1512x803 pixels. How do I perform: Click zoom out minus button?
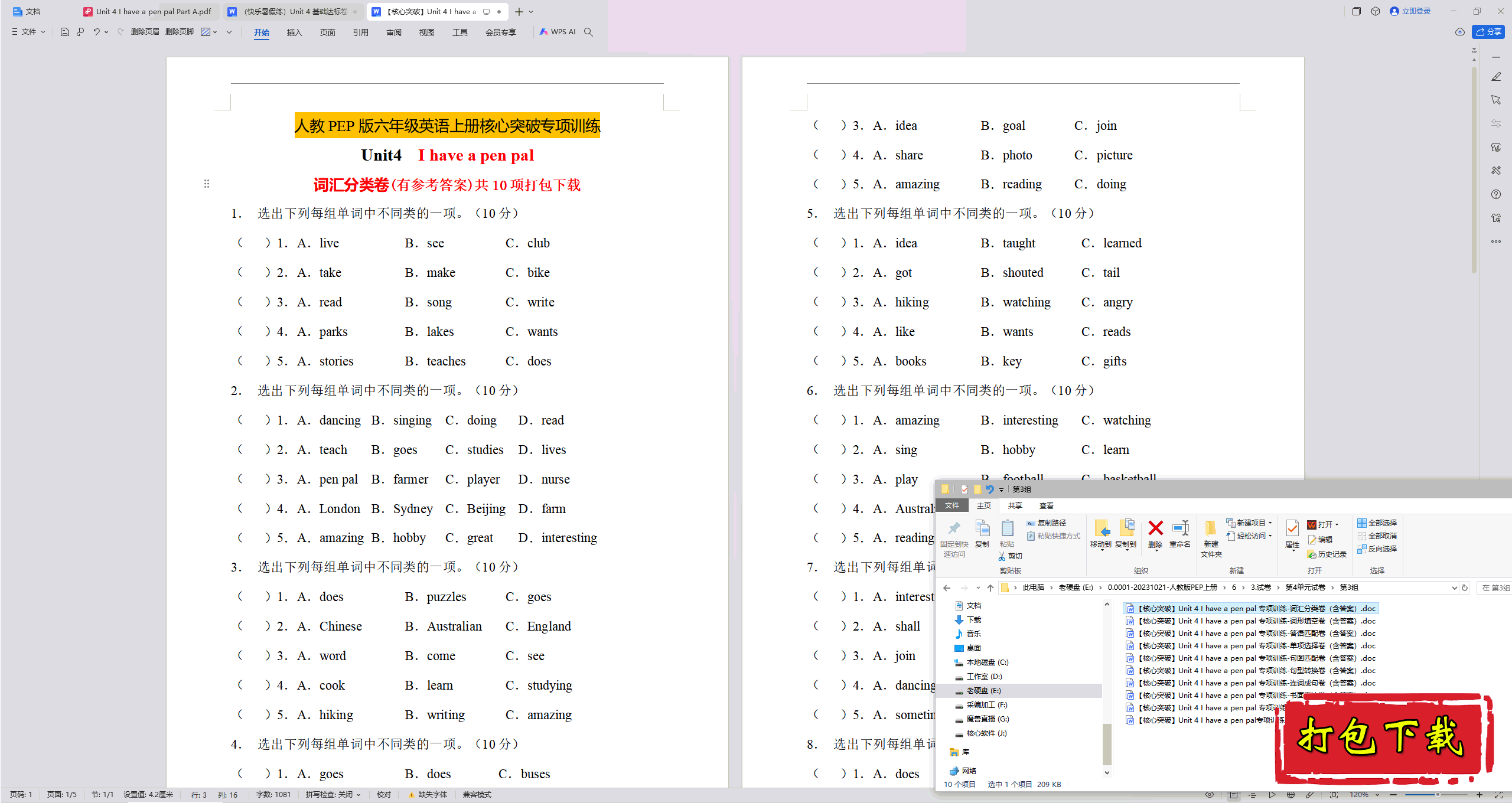(1394, 795)
